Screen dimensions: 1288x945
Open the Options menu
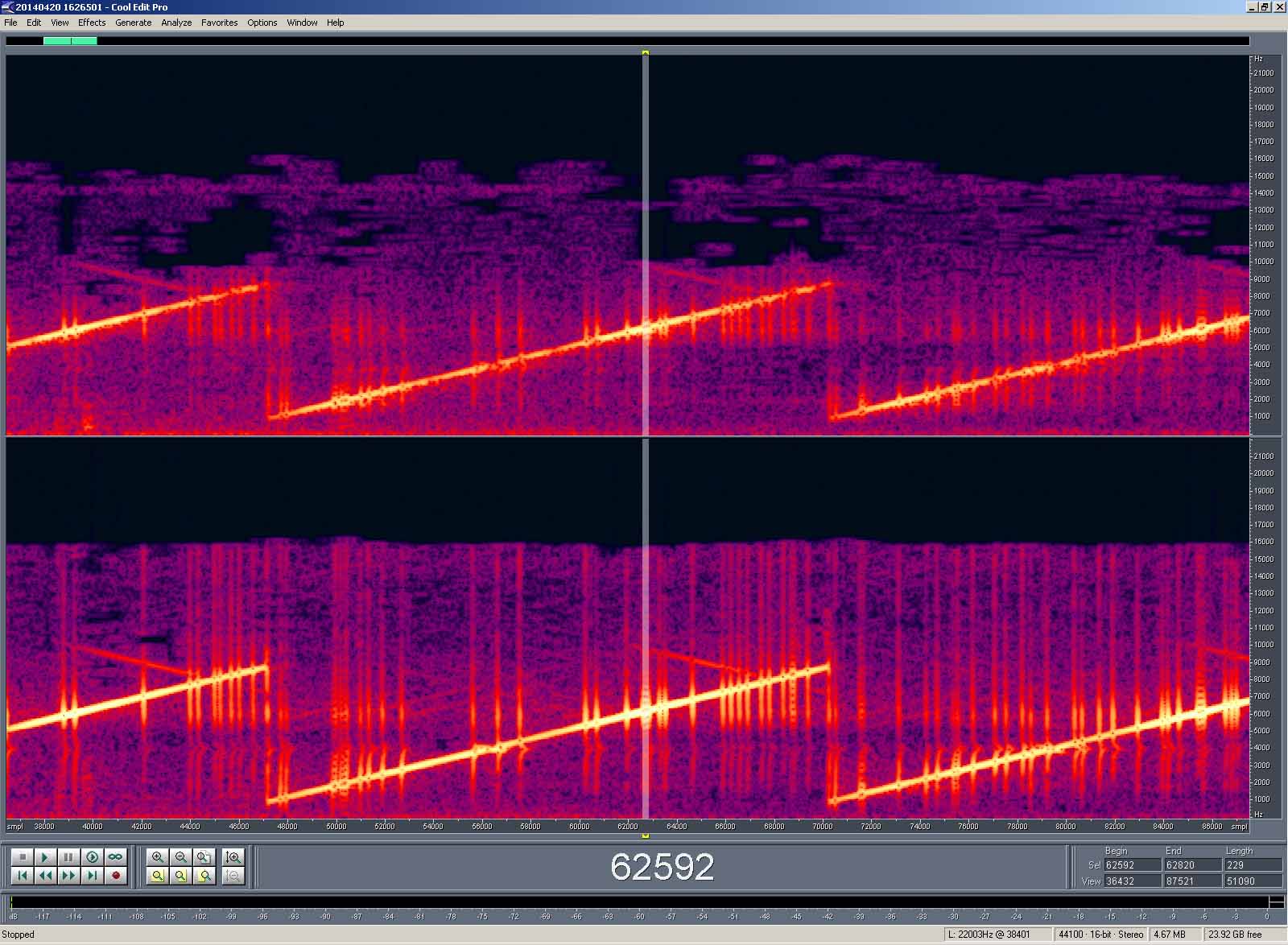[262, 23]
